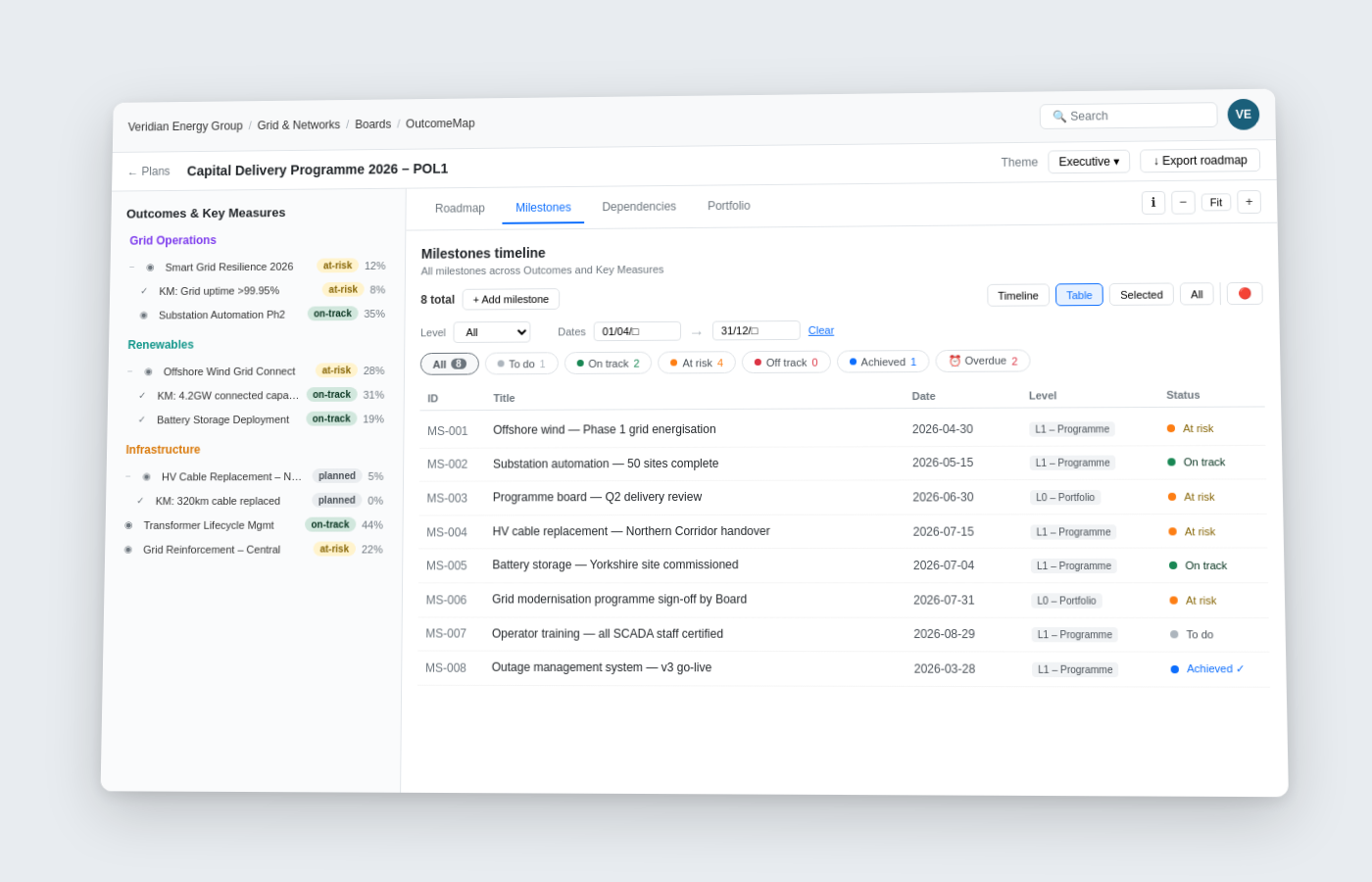The width and height of the screenshot is (1372, 882).
Task: Switch the view toggle from Table to Timeline
Action: [x=1017, y=294]
